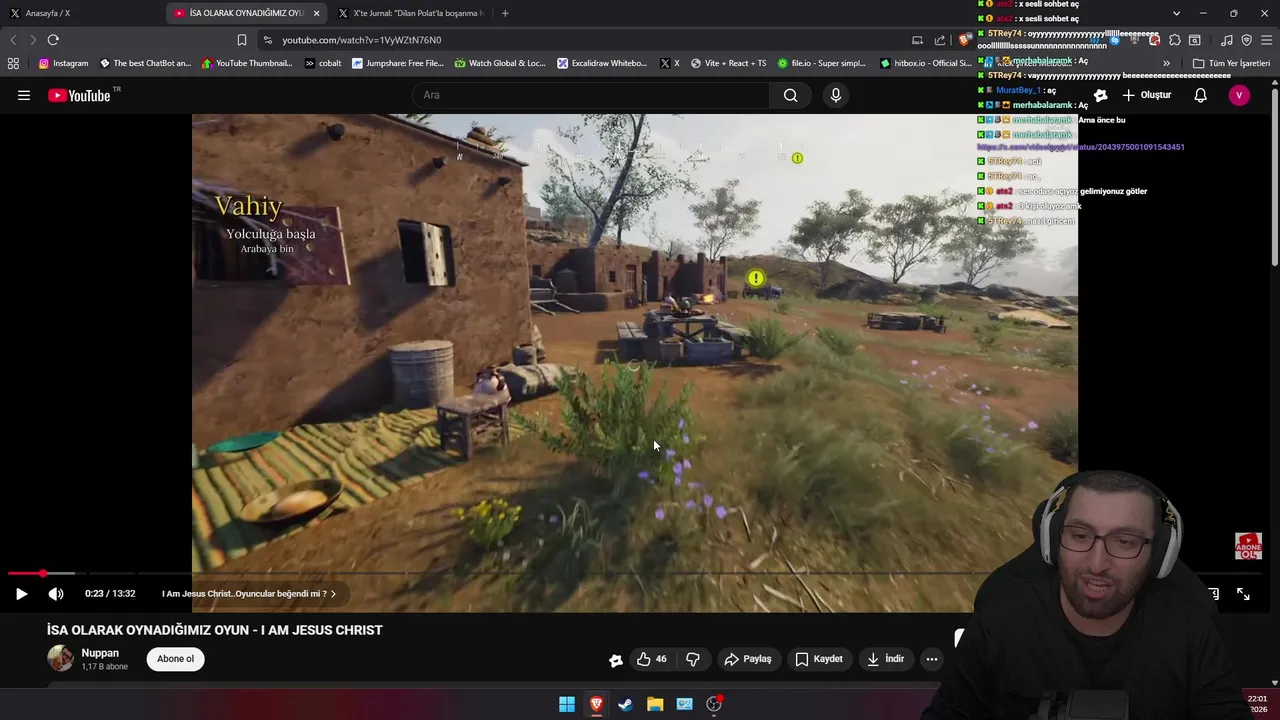Show more bookmarks with double chevron

tap(1166, 63)
